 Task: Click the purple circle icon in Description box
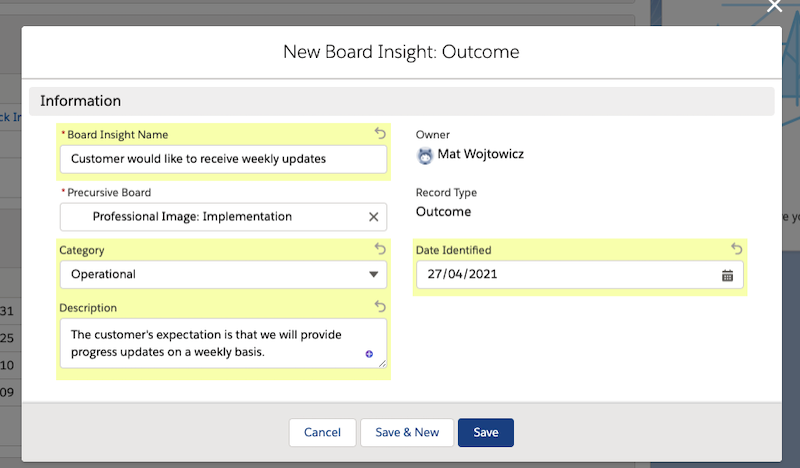click(369, 354)
